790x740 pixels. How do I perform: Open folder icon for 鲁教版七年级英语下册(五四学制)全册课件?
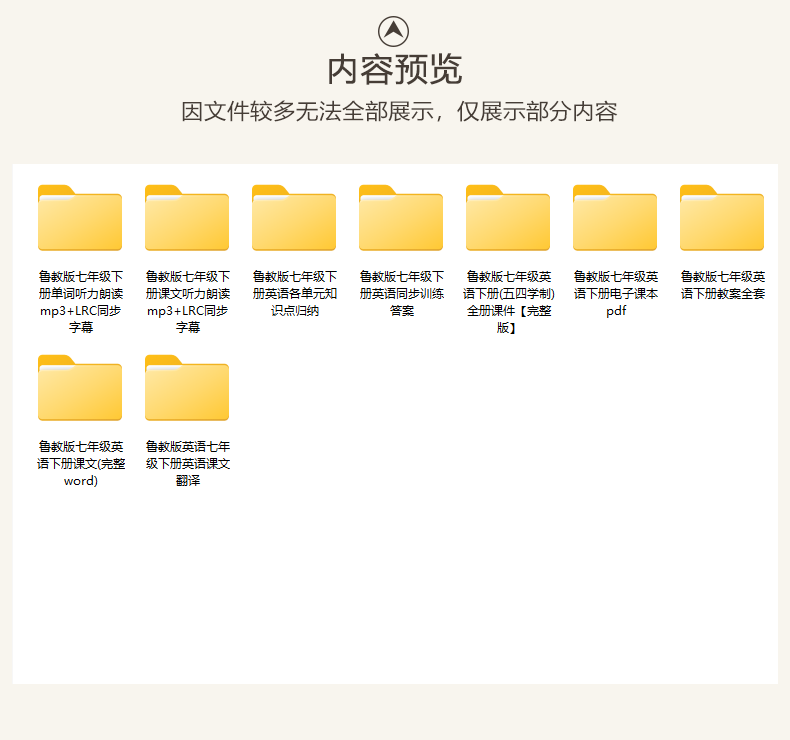click(x=508, y=218)
